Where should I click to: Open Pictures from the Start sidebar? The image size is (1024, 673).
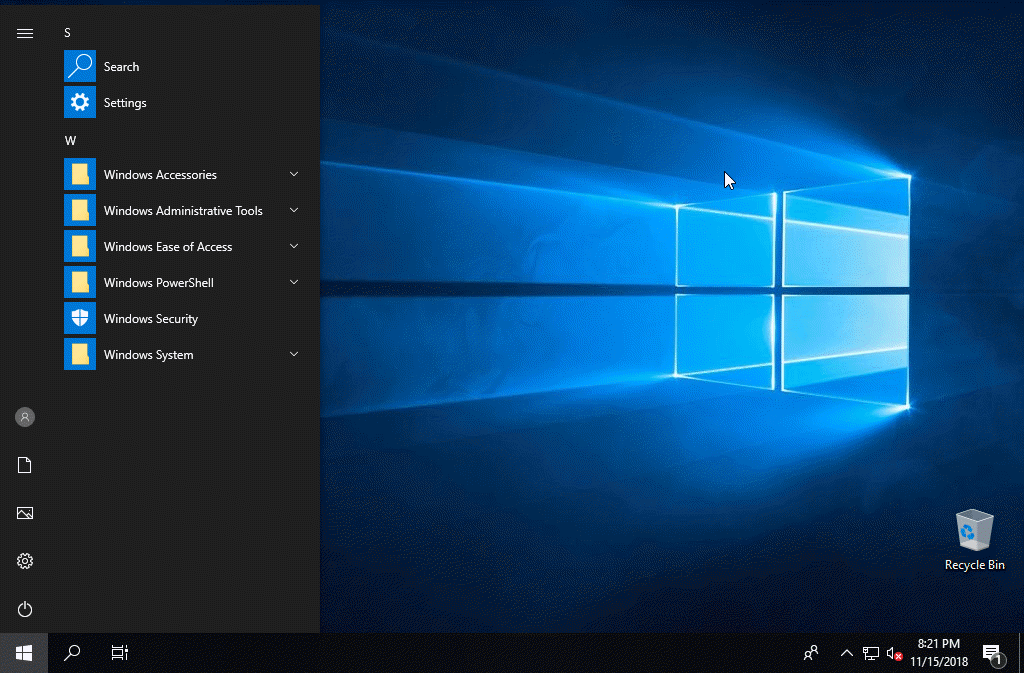point(25,513)
